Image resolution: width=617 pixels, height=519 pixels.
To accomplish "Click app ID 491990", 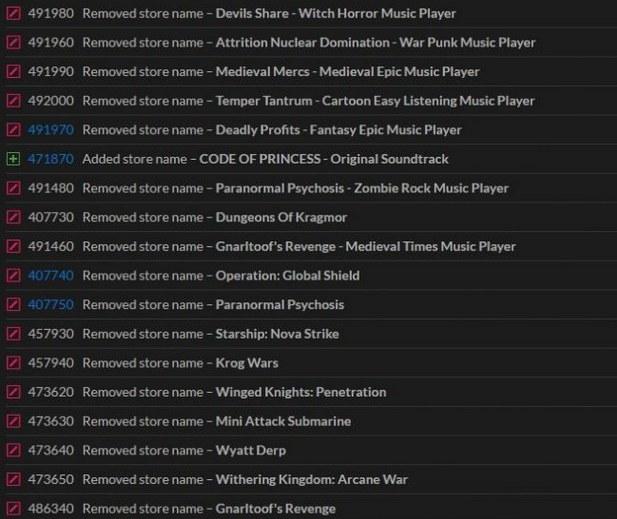I will tap(51, 72).
